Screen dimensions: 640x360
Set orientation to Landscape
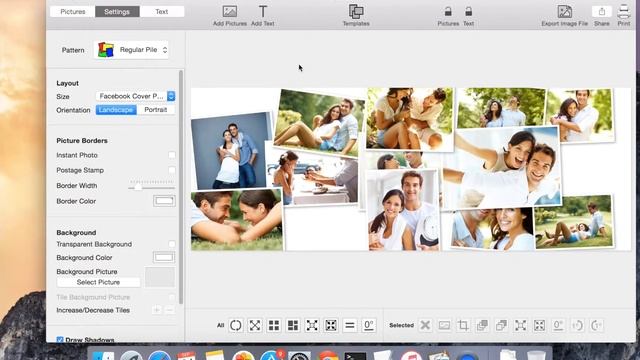[x=116, y=110]
